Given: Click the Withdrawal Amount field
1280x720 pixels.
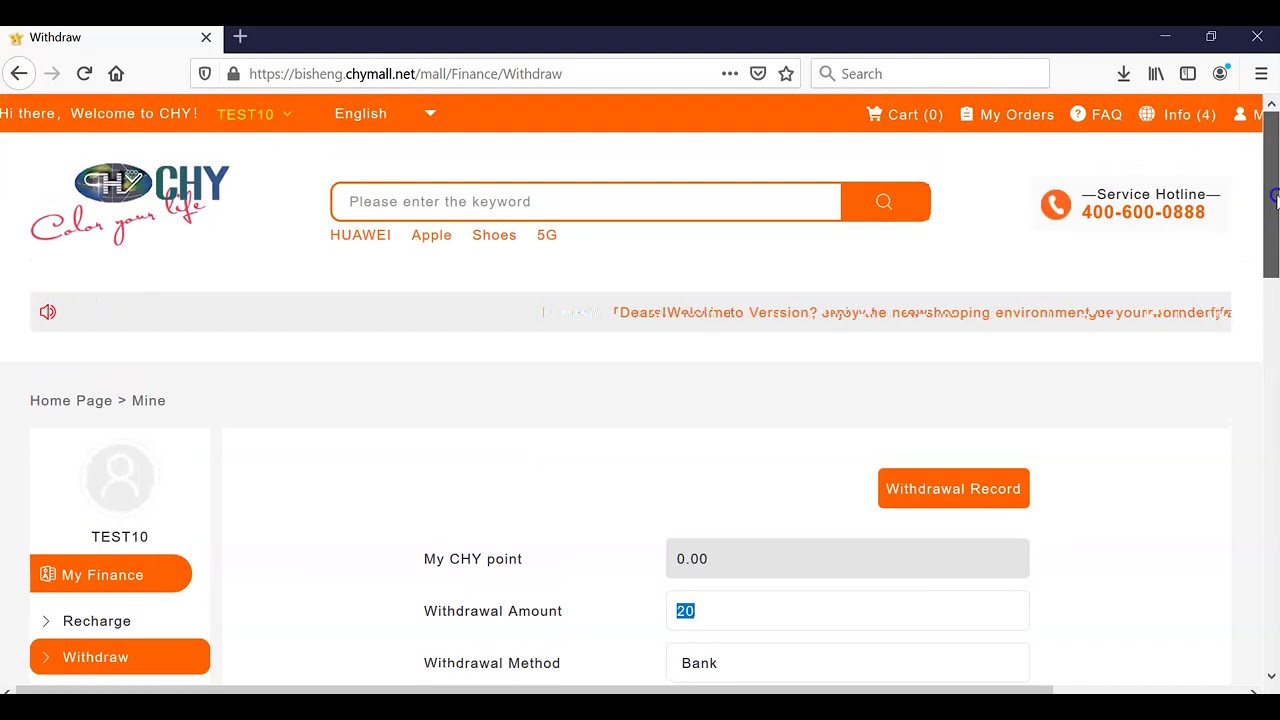Looking at the screenshot, I should 847,611.
